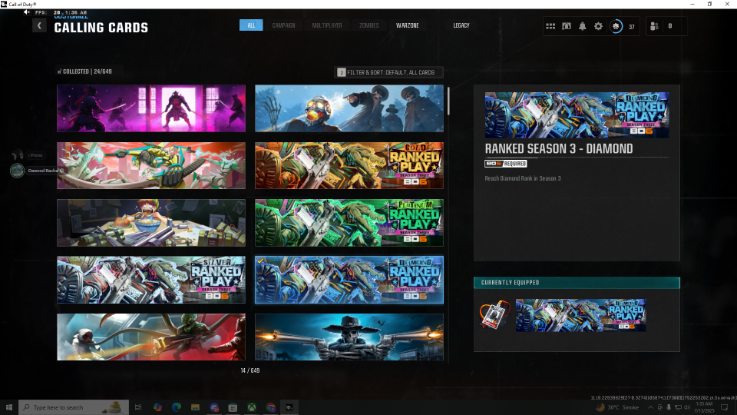The width and height of the screenshot is (737, 415).
Task: Open the settings gear
Action: [598, 26]
